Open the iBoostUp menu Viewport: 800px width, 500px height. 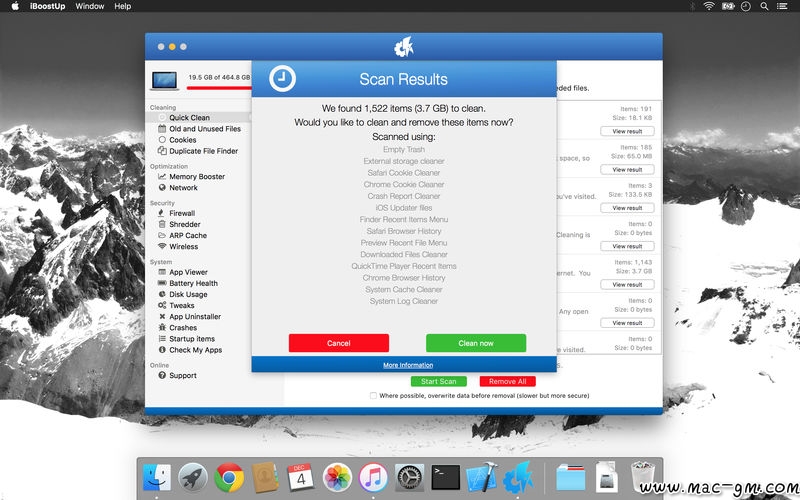click(47, 6)
